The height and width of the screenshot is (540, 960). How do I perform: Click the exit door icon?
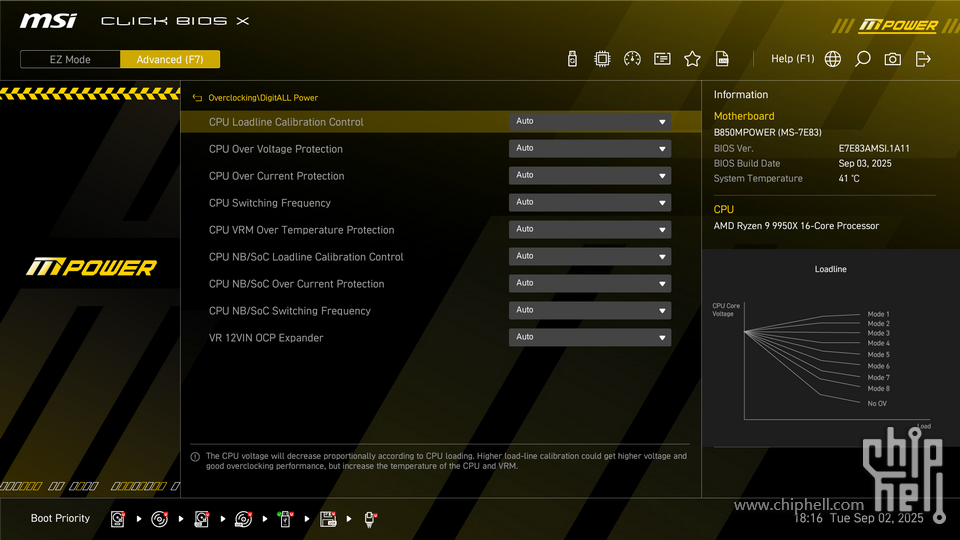923,59
